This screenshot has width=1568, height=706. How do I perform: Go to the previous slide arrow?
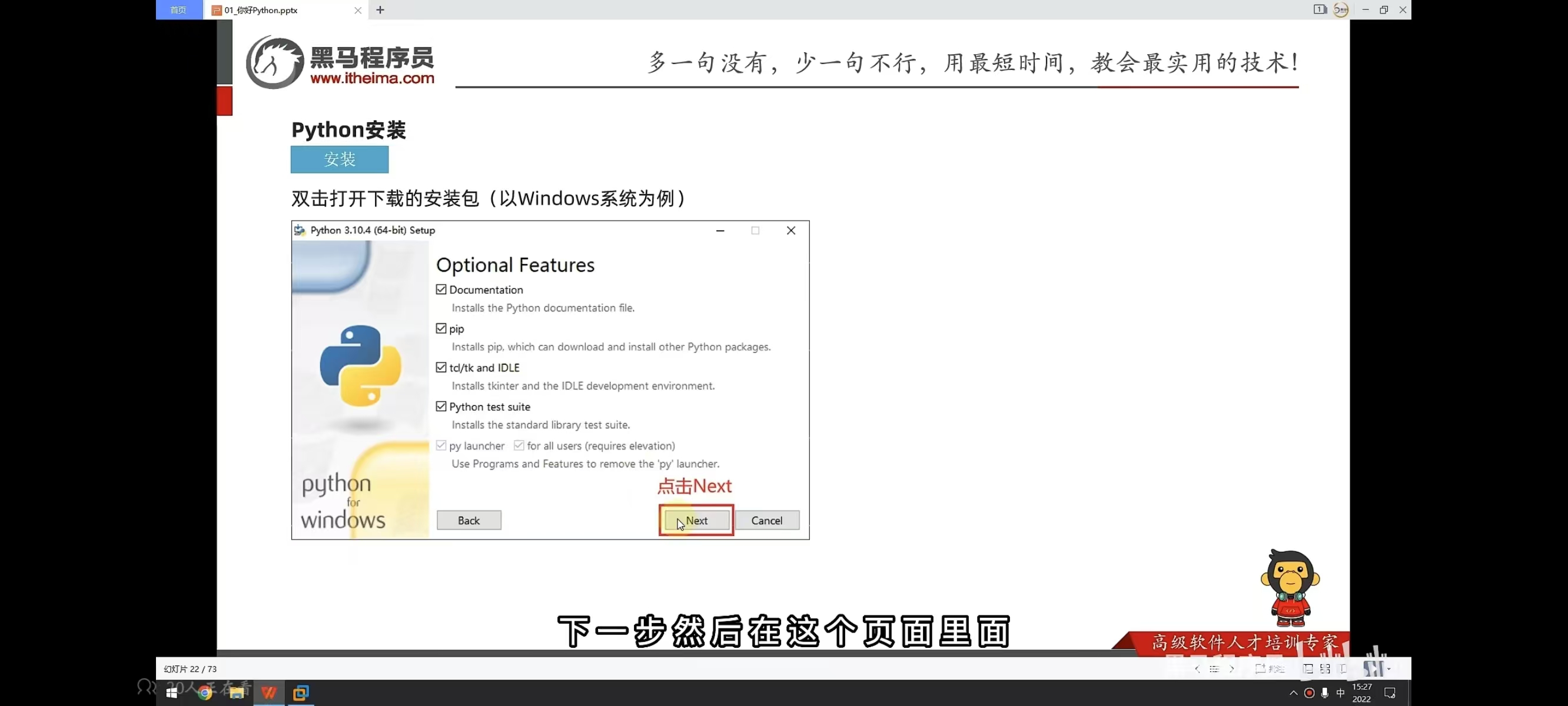[1197, 669]
